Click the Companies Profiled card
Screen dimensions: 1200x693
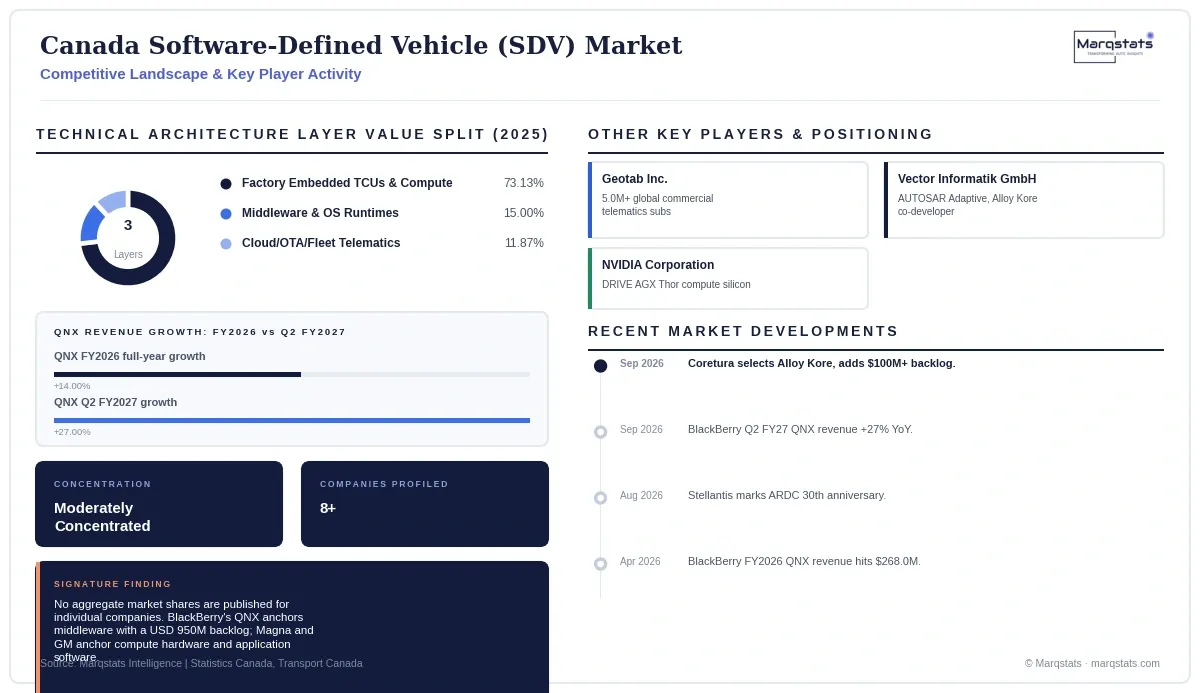(x=425, y=504)
